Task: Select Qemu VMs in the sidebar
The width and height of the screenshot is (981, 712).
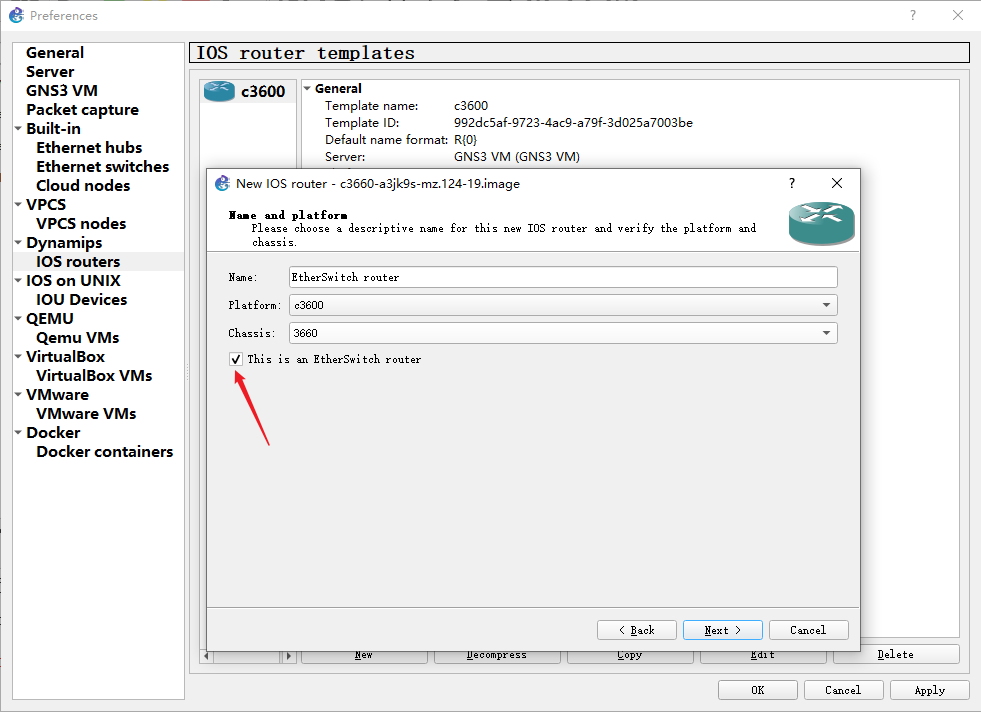Action: pos(78,338)
